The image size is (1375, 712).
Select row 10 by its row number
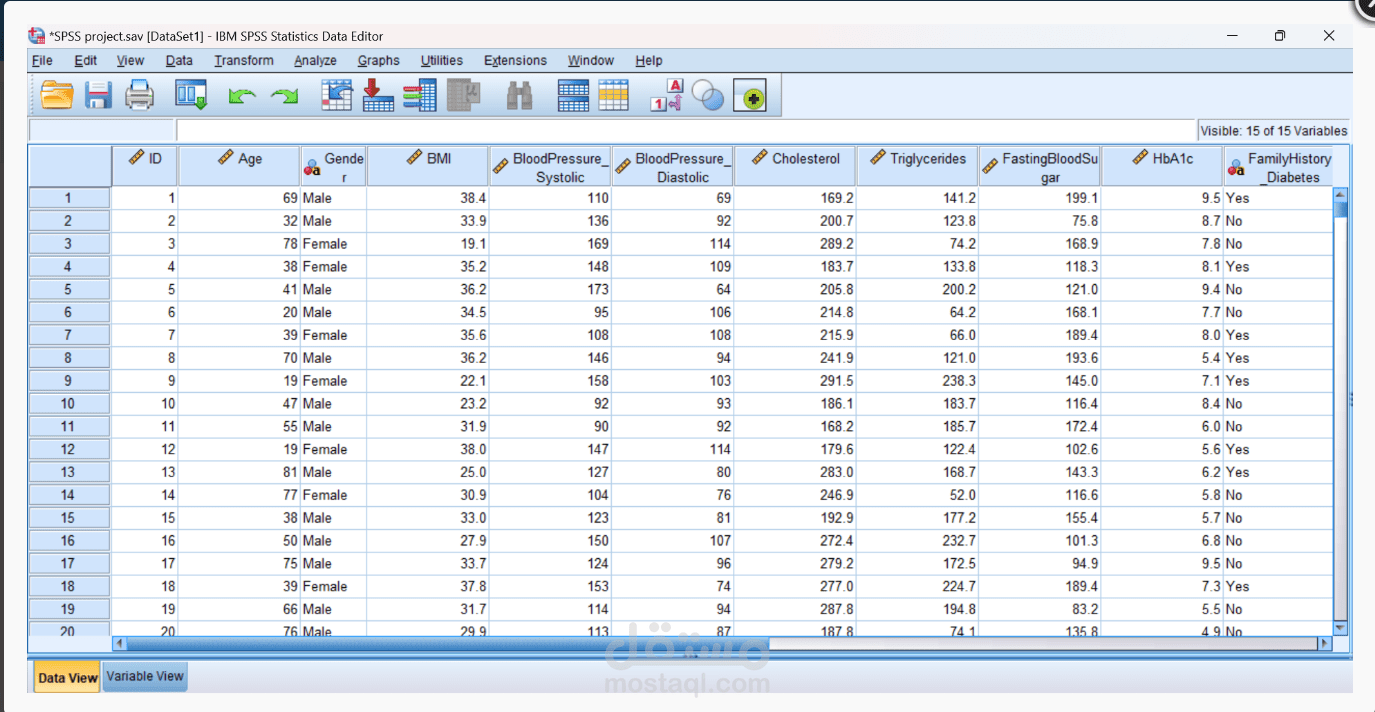tap(69, 403)
